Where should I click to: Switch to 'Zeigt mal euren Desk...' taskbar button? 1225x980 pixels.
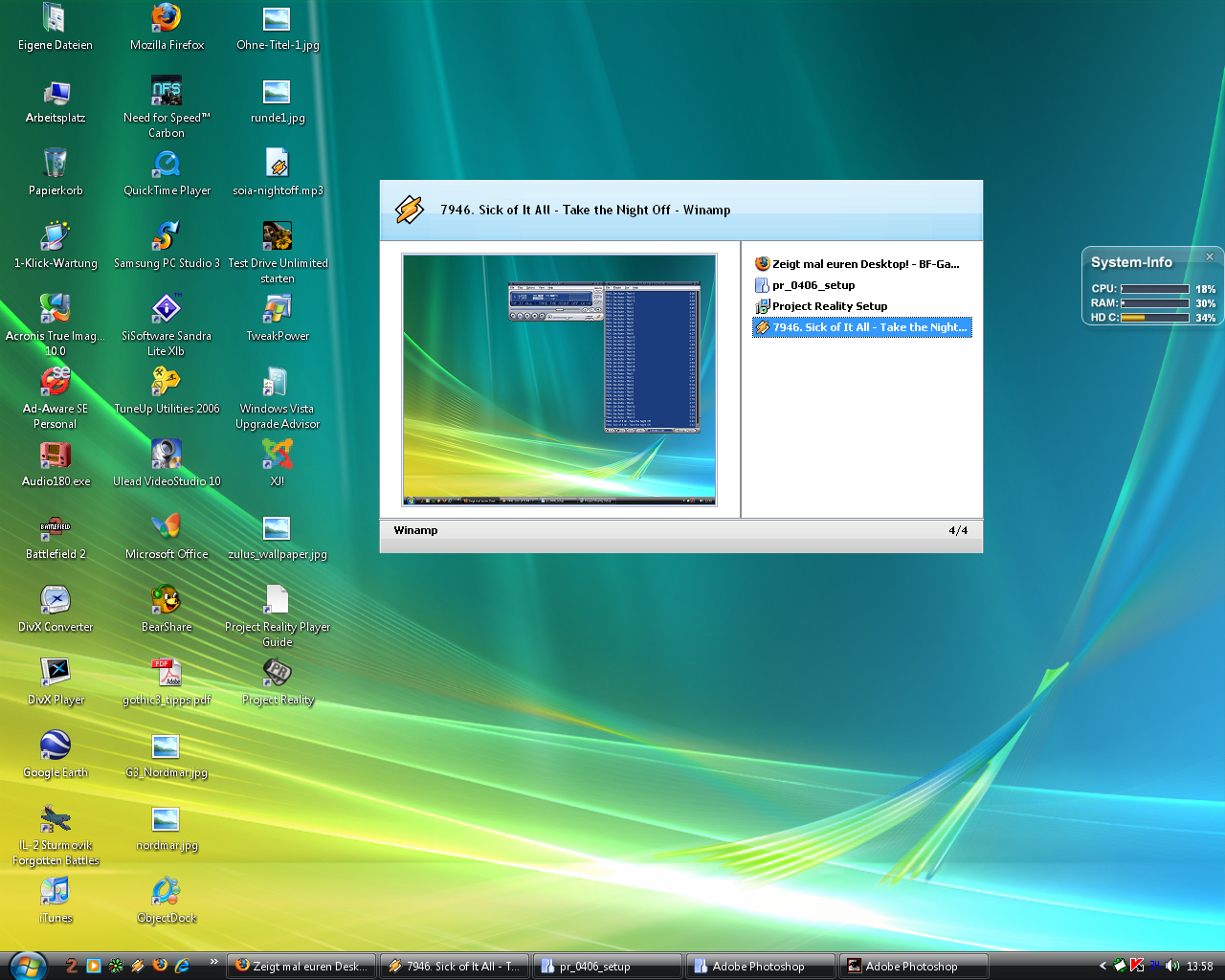(x=301, y=966)
